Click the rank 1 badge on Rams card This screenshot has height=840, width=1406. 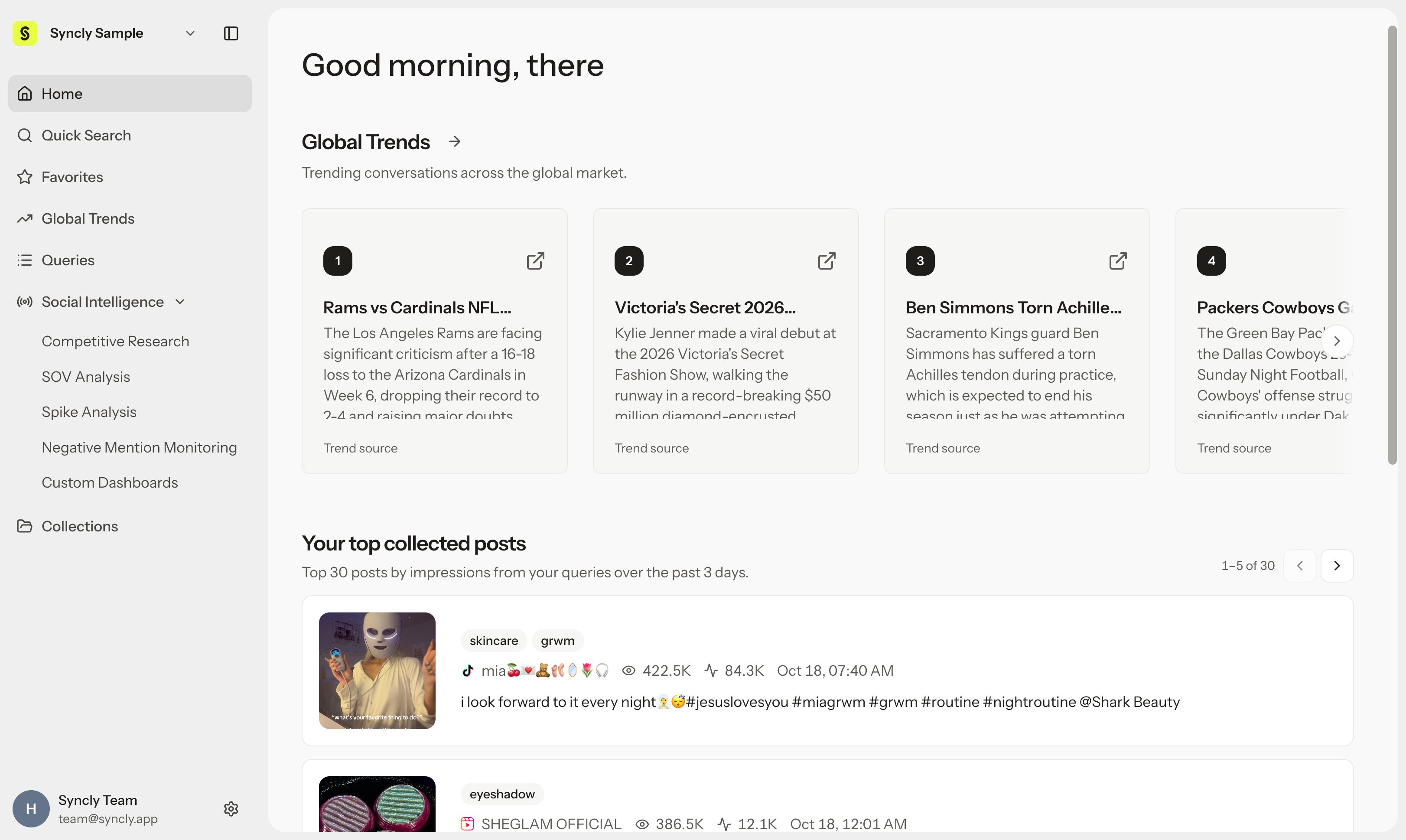[x=338, y=261]
